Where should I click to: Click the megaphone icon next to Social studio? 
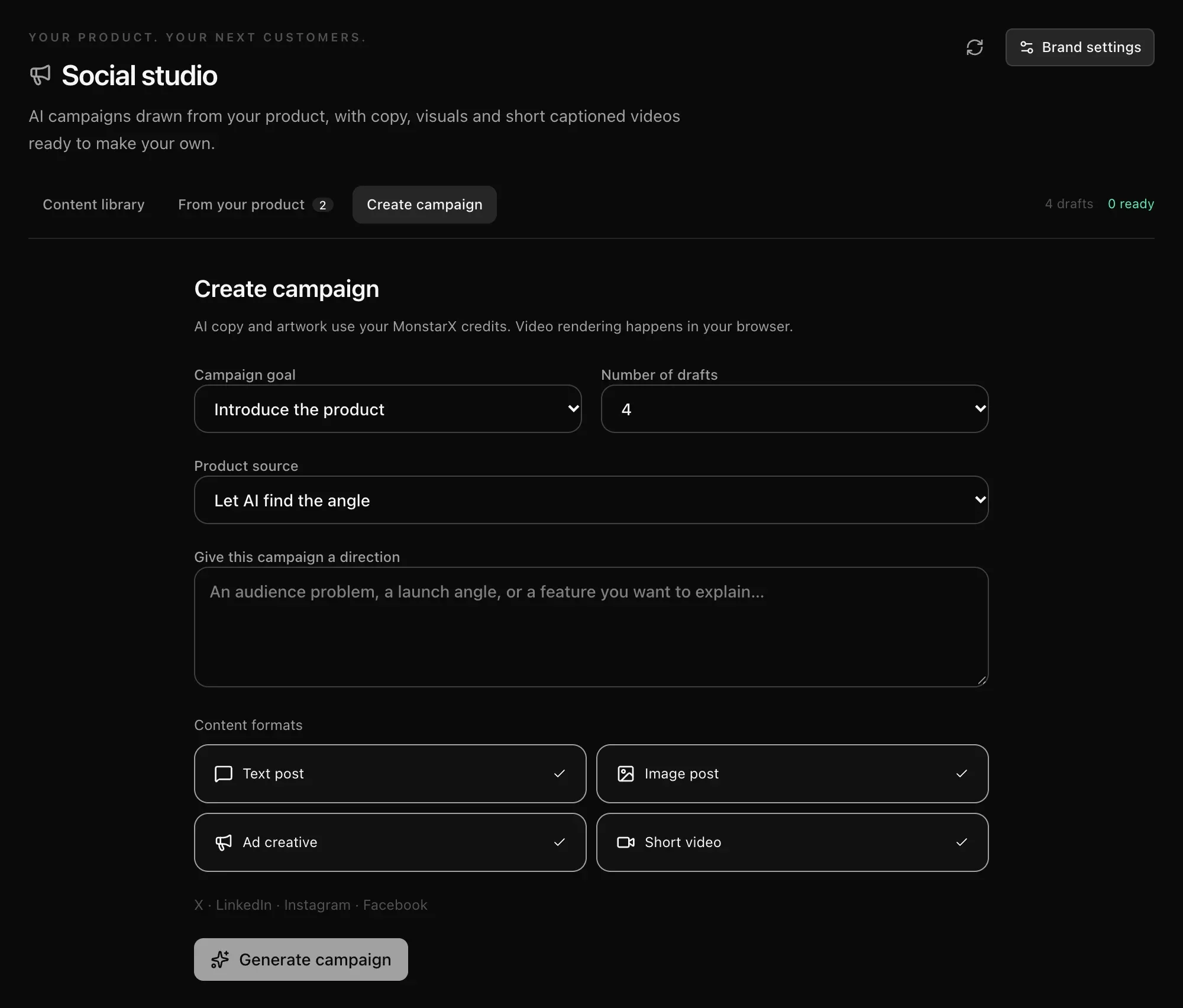[40, 75]
